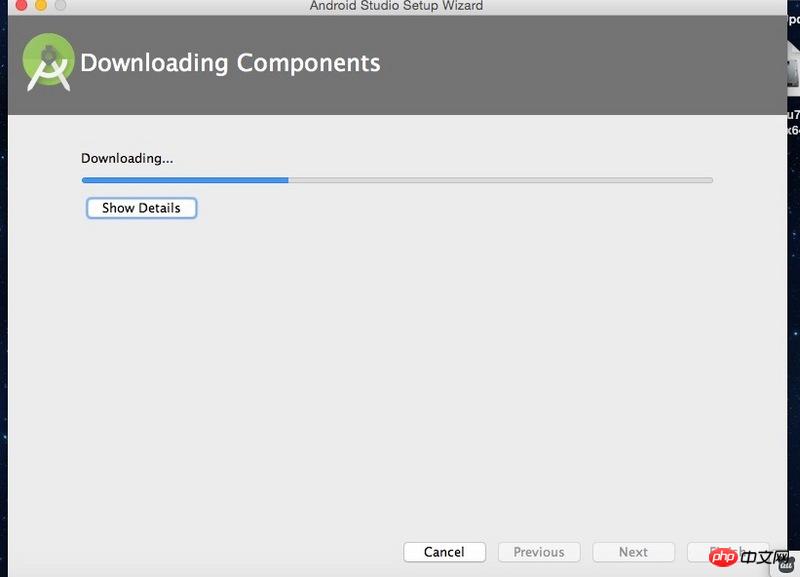This screenshot has height=577, width=800.
Task: Click the Android Studio logo icon
Action: click(x=48, y=62)
